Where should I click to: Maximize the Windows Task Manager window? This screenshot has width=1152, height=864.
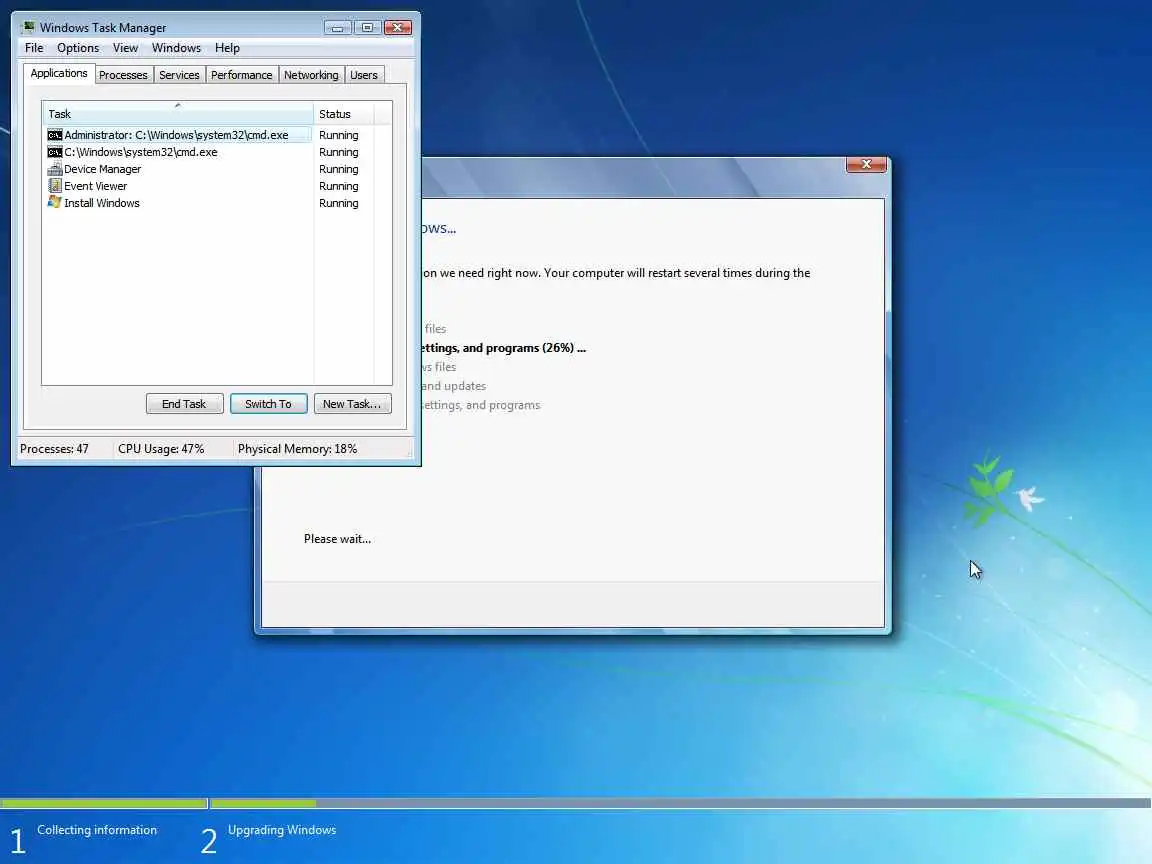pyautogui.click(x=367, y=28)
